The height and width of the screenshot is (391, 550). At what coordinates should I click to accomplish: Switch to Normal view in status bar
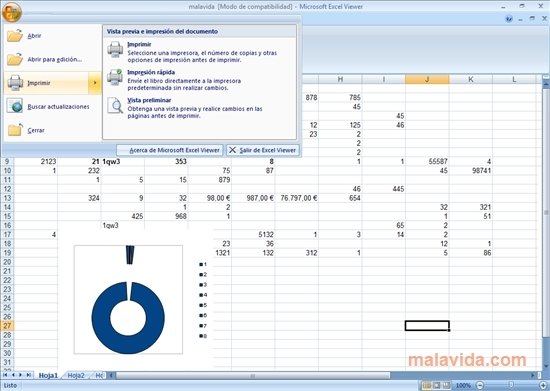(x=427, y=385)
